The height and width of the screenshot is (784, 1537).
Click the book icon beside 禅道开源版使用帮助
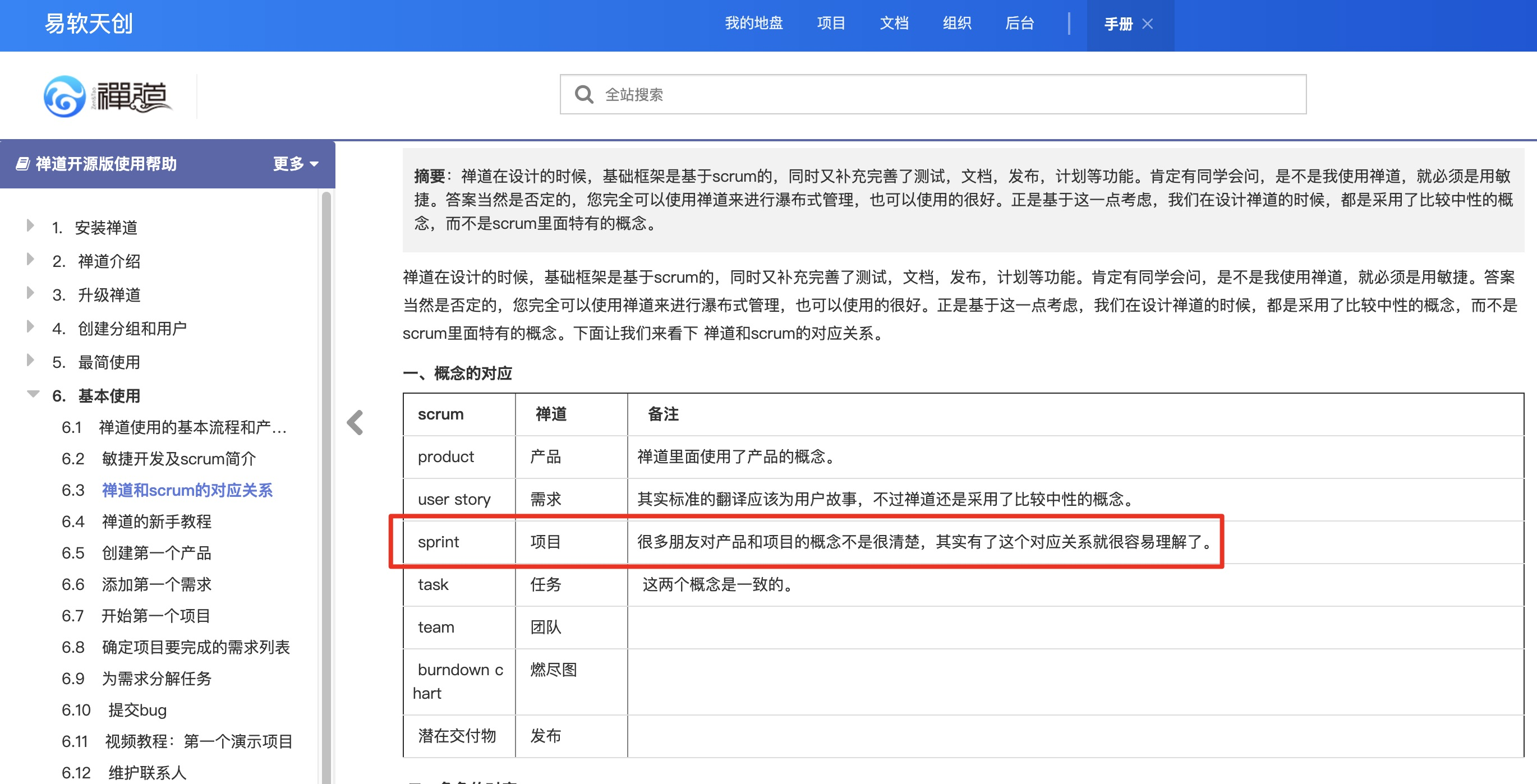tap(22, 164)
